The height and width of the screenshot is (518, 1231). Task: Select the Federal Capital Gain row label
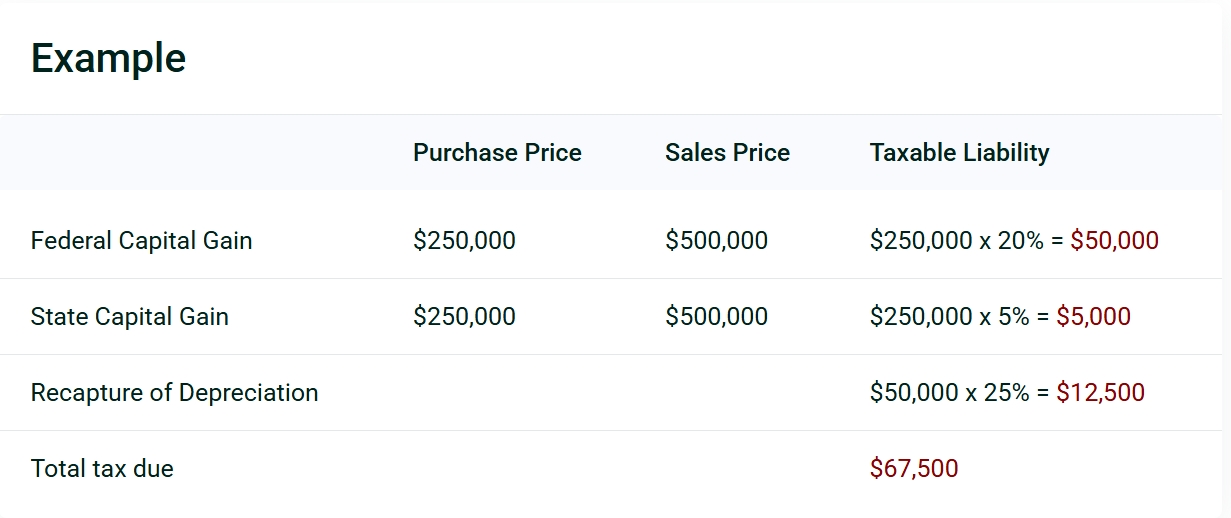[x=141, y=241]
